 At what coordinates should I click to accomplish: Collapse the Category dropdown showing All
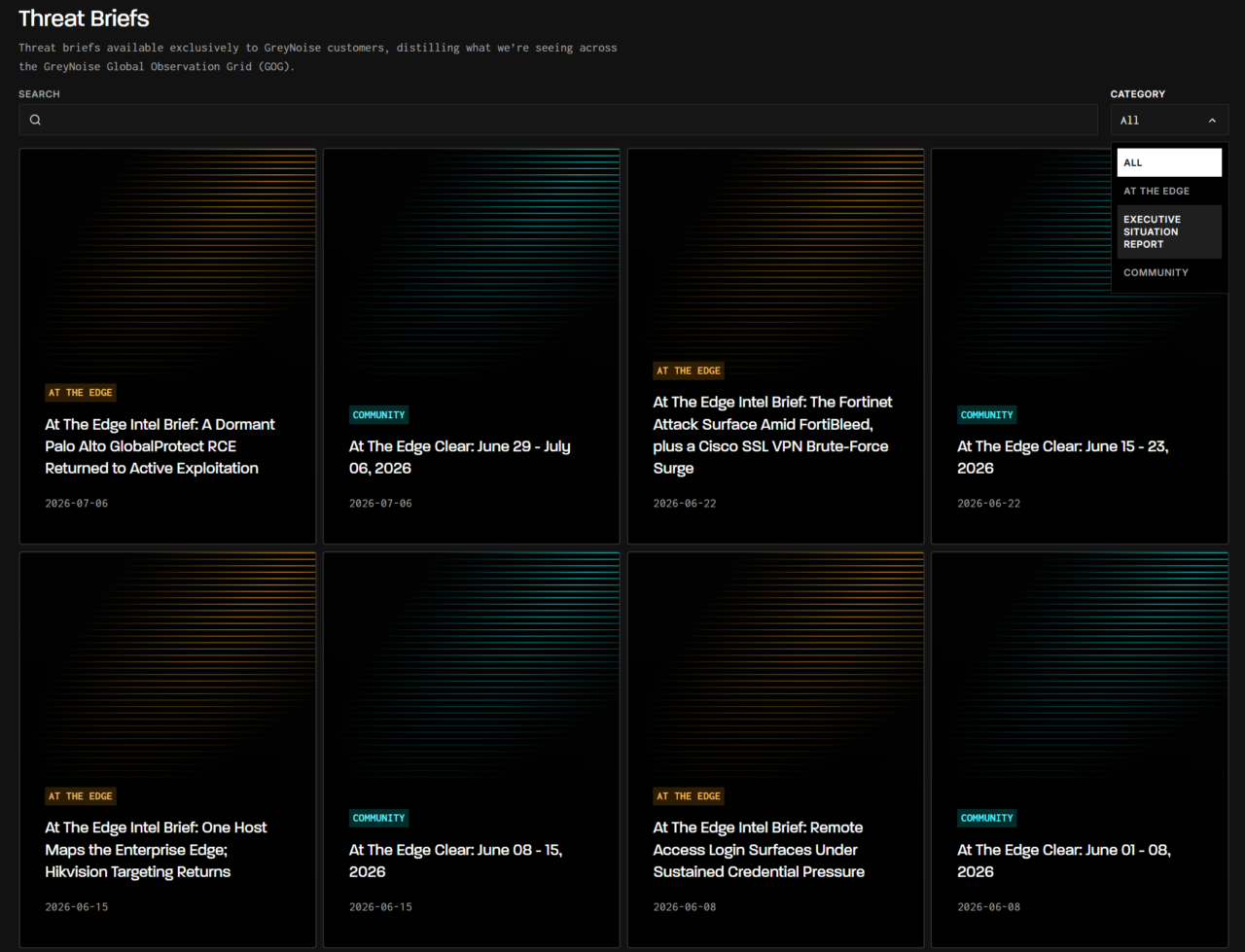tap(1169, 121)
